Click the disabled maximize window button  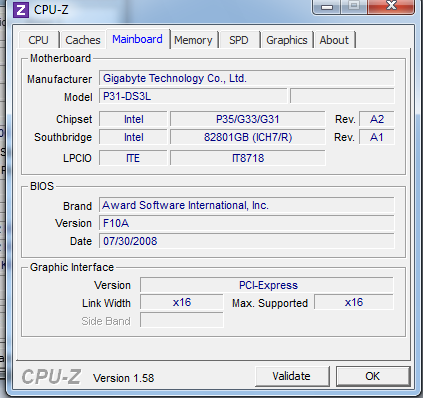click(x=354, y=6)
